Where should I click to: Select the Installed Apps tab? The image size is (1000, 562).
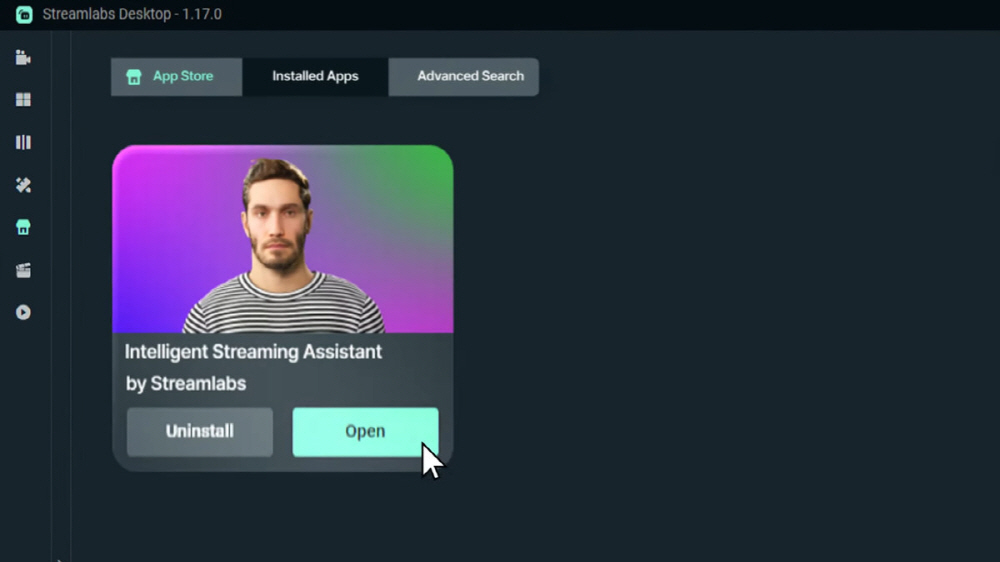[x=315, y=77]
